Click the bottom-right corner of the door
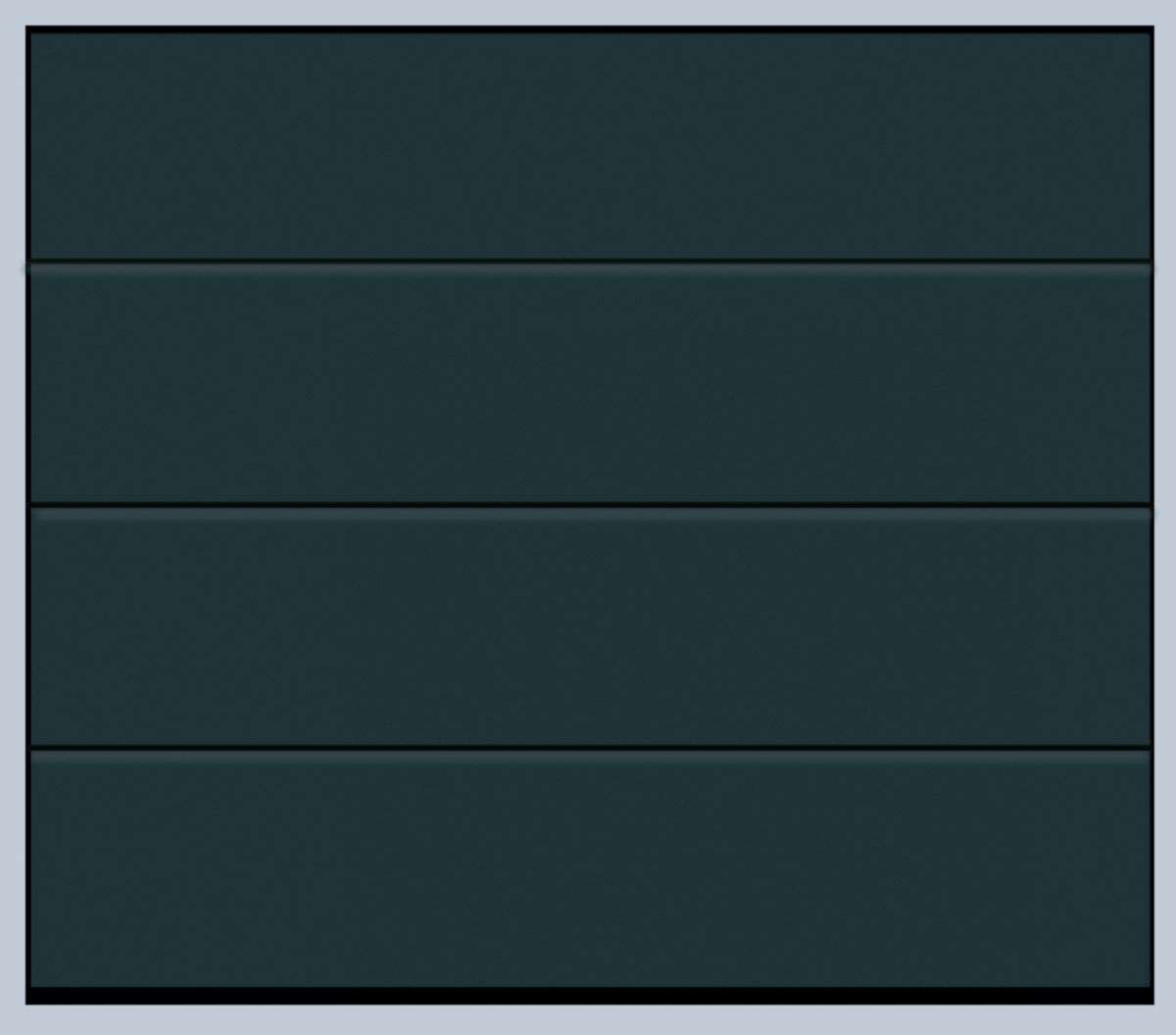The height and width of the screenshot is (1035, 1176). coord(1151,1000)
